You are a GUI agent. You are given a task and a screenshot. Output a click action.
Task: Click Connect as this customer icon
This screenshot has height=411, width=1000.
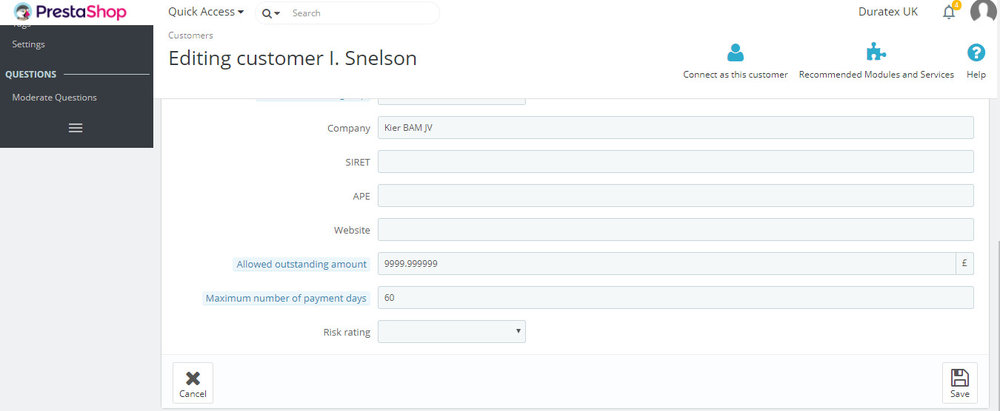click(x=735, y=52)
